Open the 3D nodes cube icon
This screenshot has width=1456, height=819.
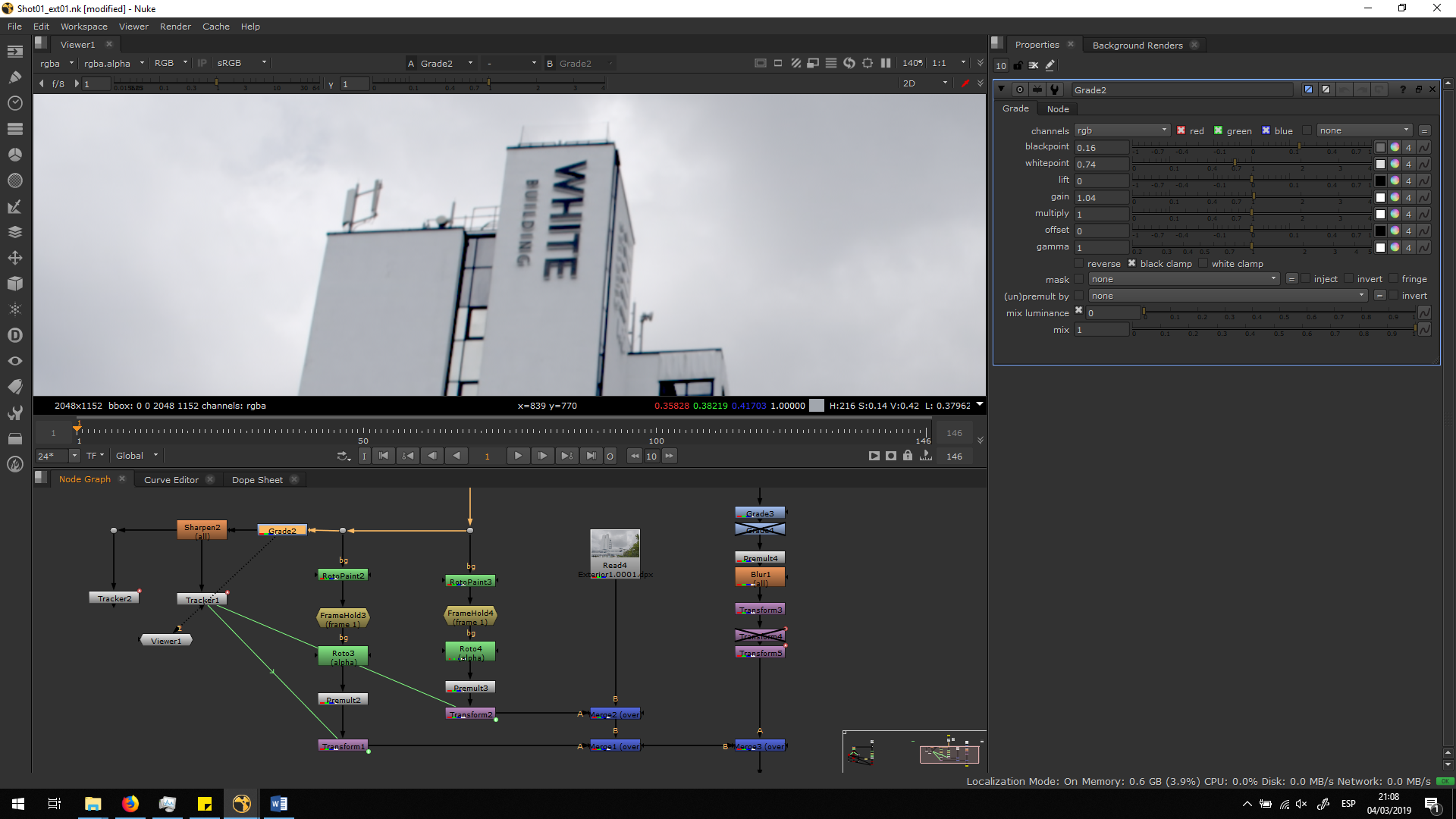(14, 284)
